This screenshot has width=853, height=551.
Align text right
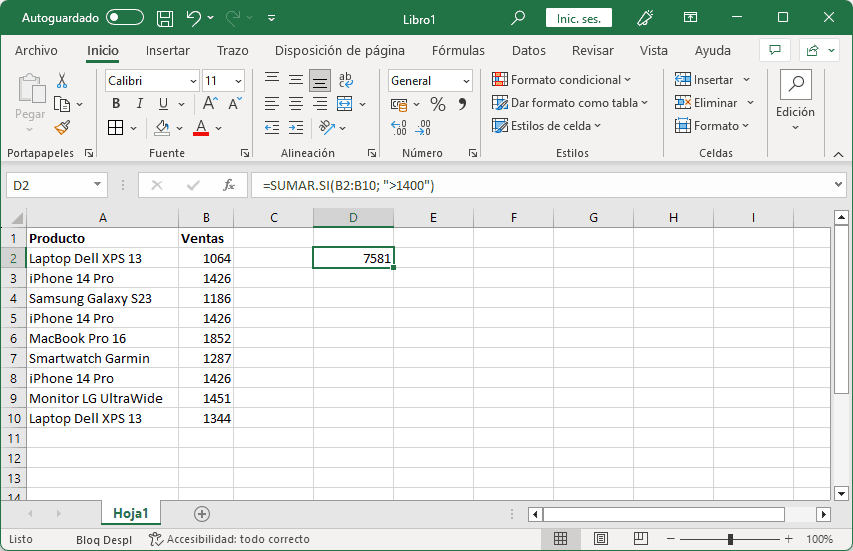point(320,103)
